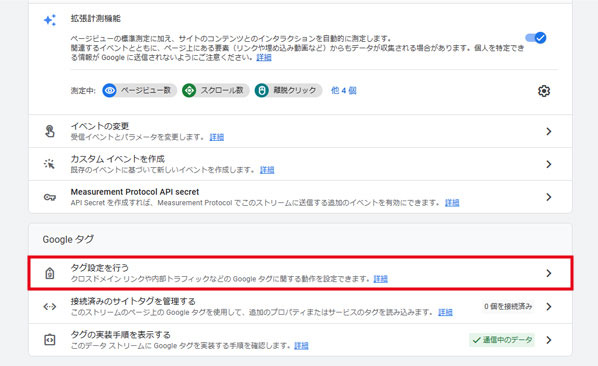Expand Measurement Protocol API secret chevron
598x366 pixels.
point(548,197)
